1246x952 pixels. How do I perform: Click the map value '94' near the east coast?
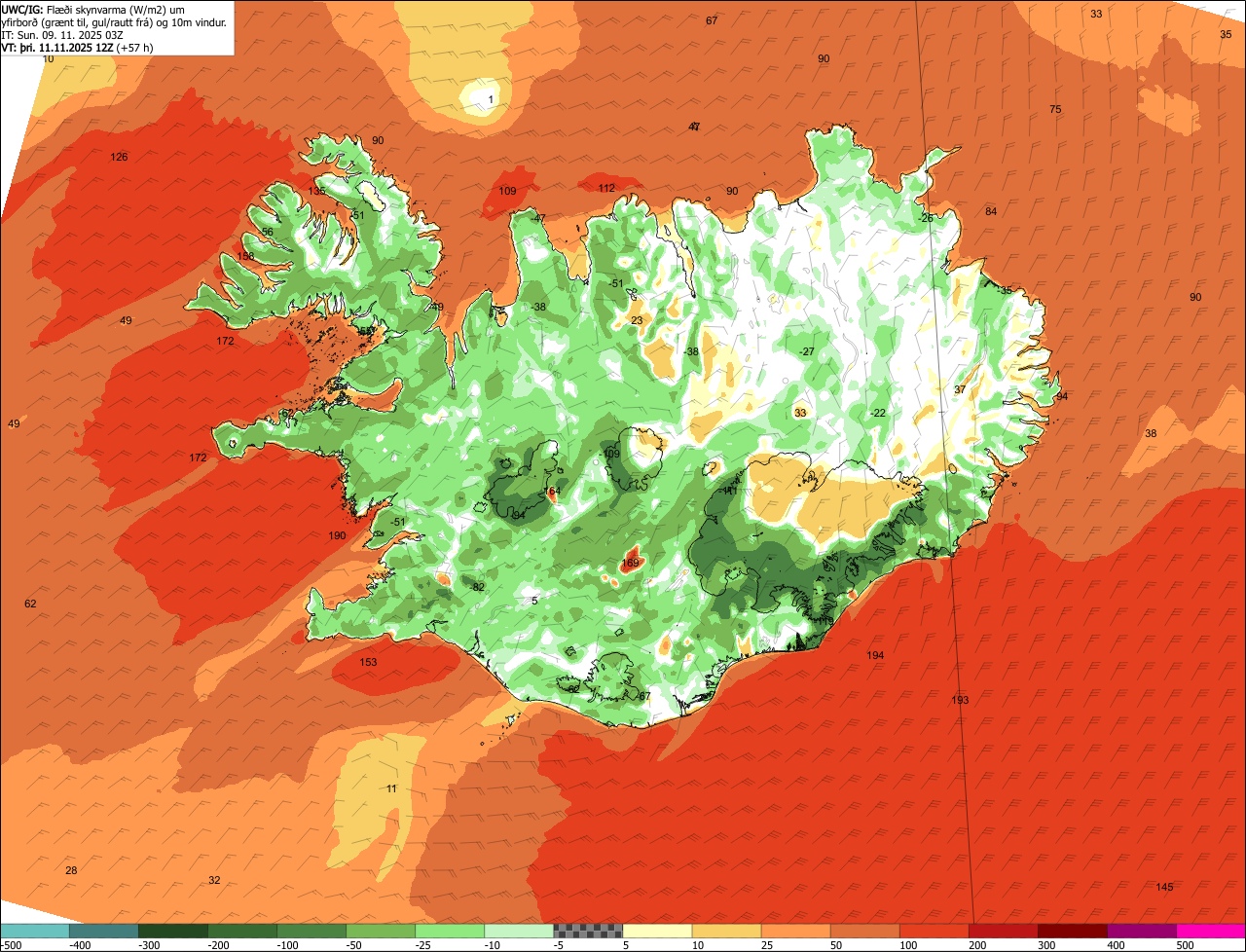pos(1062,397)
